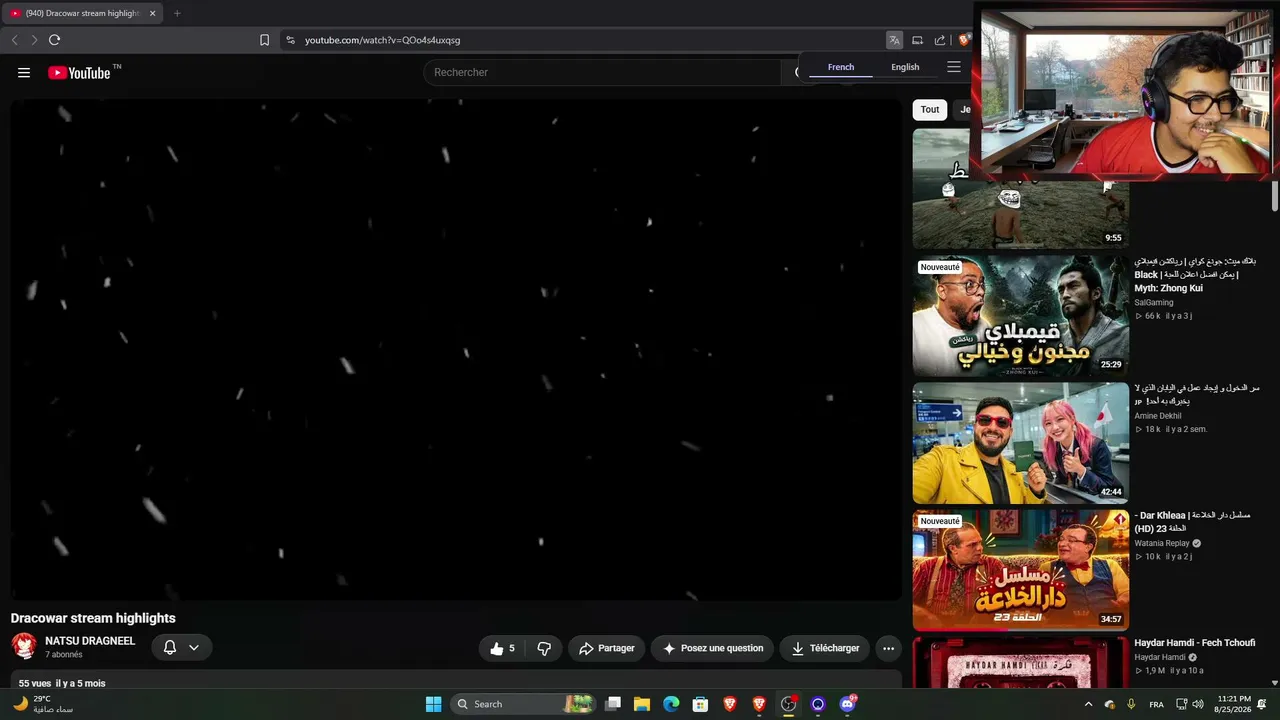Image resolution: width=1280 pixels, height=720 pixels.
Task: Open the Haydar Hamdi Fech Tchoufi thumbnail
Action: click(x=1020, y=663)
